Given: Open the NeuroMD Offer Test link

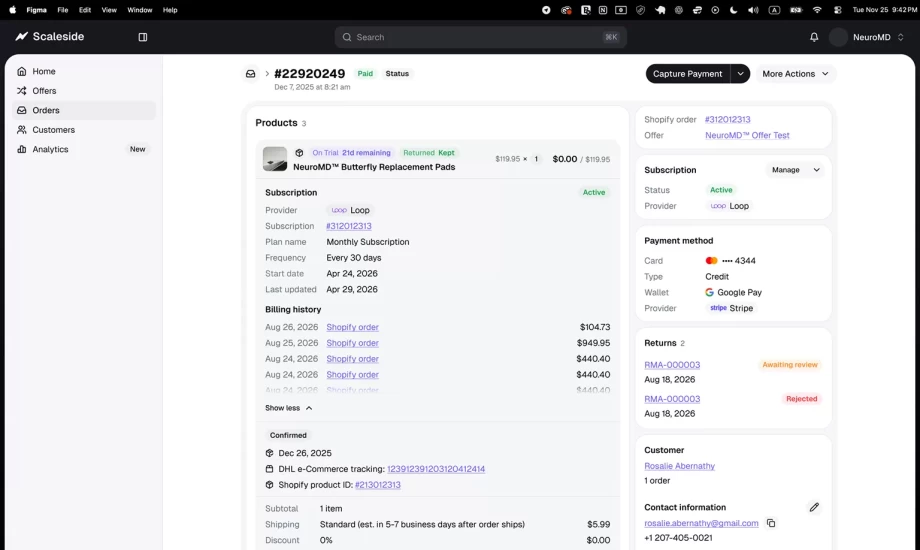Looking at the screenshot, I should pyautogui.click(x=747, y=135).
